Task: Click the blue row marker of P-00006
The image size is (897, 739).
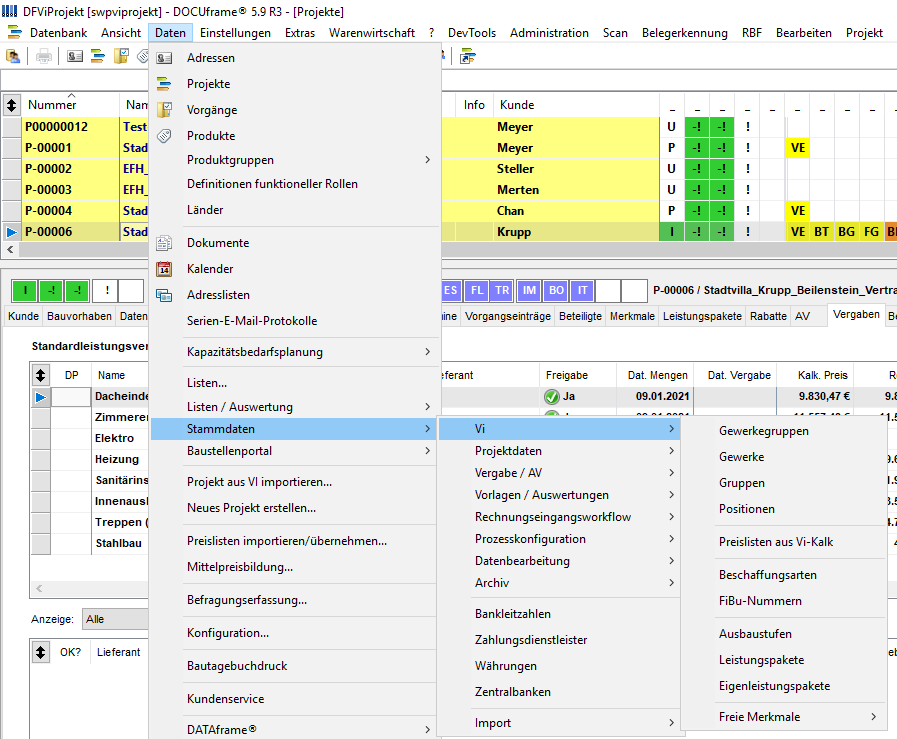Action: point(11,232)
